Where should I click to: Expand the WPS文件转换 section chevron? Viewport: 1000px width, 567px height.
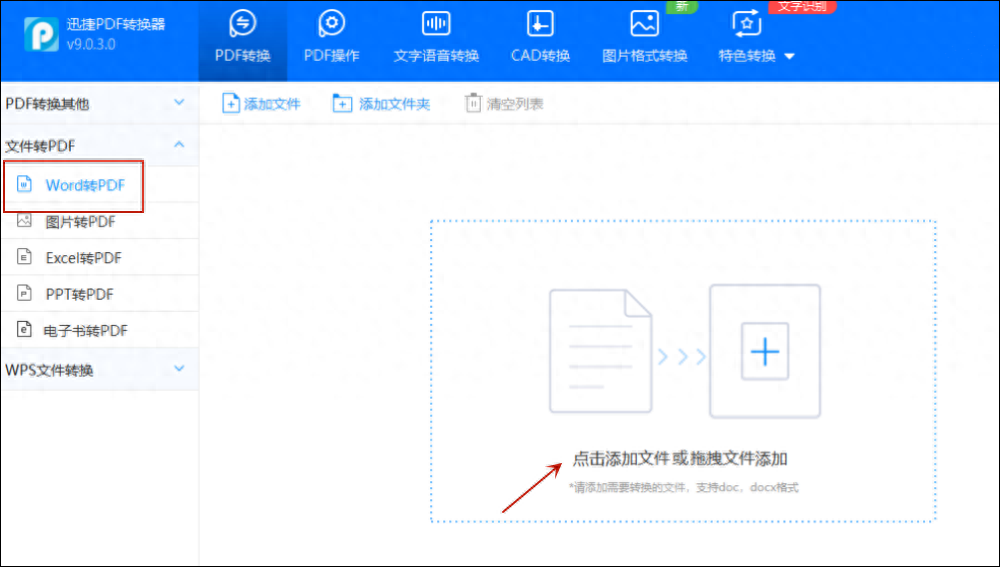[x=179, y=369]
